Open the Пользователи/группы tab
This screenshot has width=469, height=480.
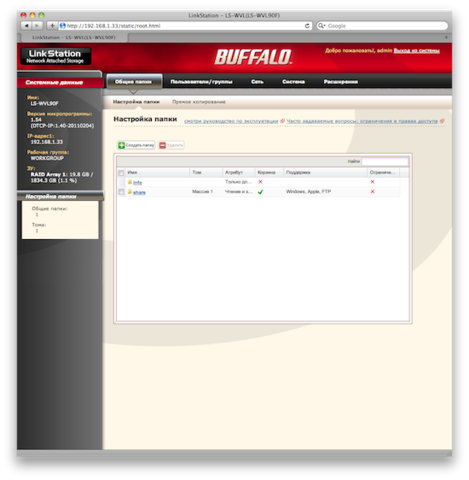pyautogui.click(x=201, y=82)
